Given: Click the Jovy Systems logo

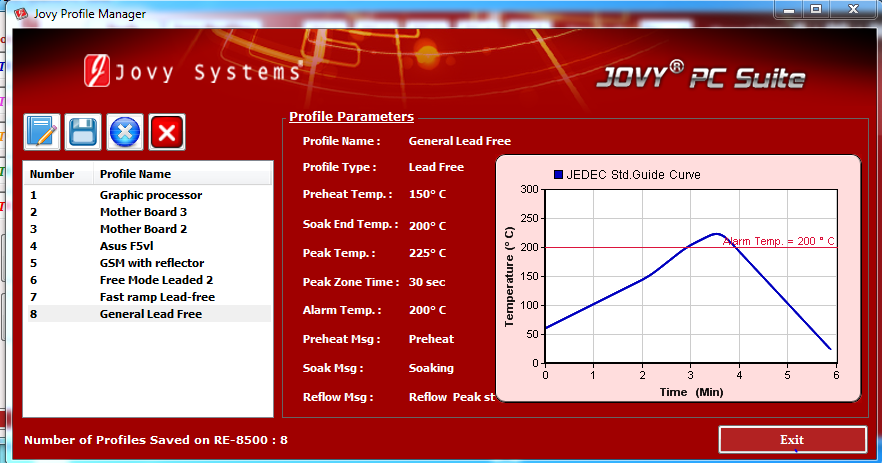Looking at the screenshot, I should [193, 71].
